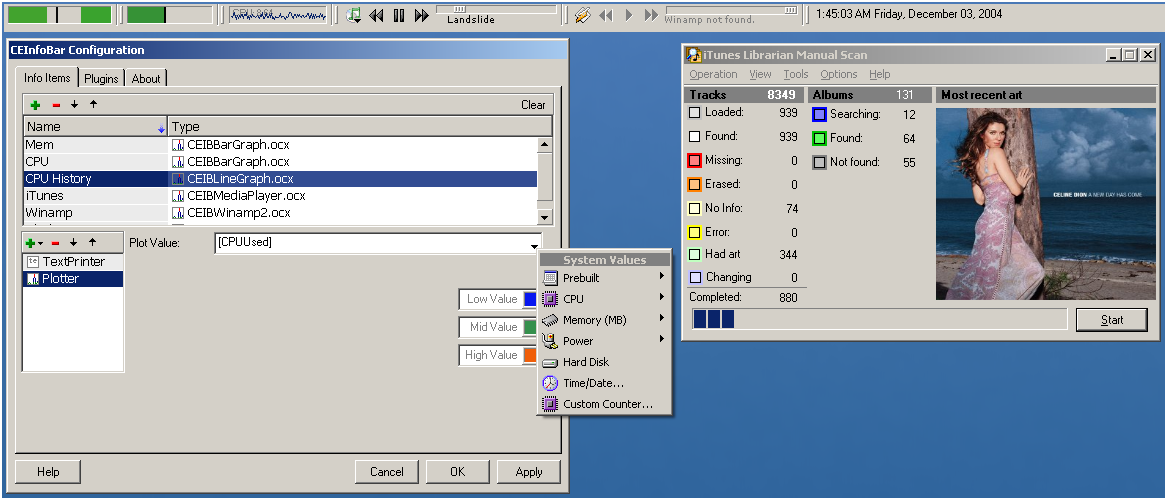Click the Apply button
The height and width of the screenshot is (500, 1167).
[529, 472]
